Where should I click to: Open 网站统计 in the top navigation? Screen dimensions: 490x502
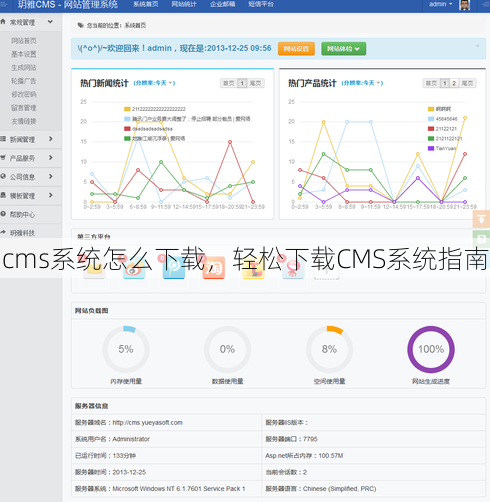(184, 4)
